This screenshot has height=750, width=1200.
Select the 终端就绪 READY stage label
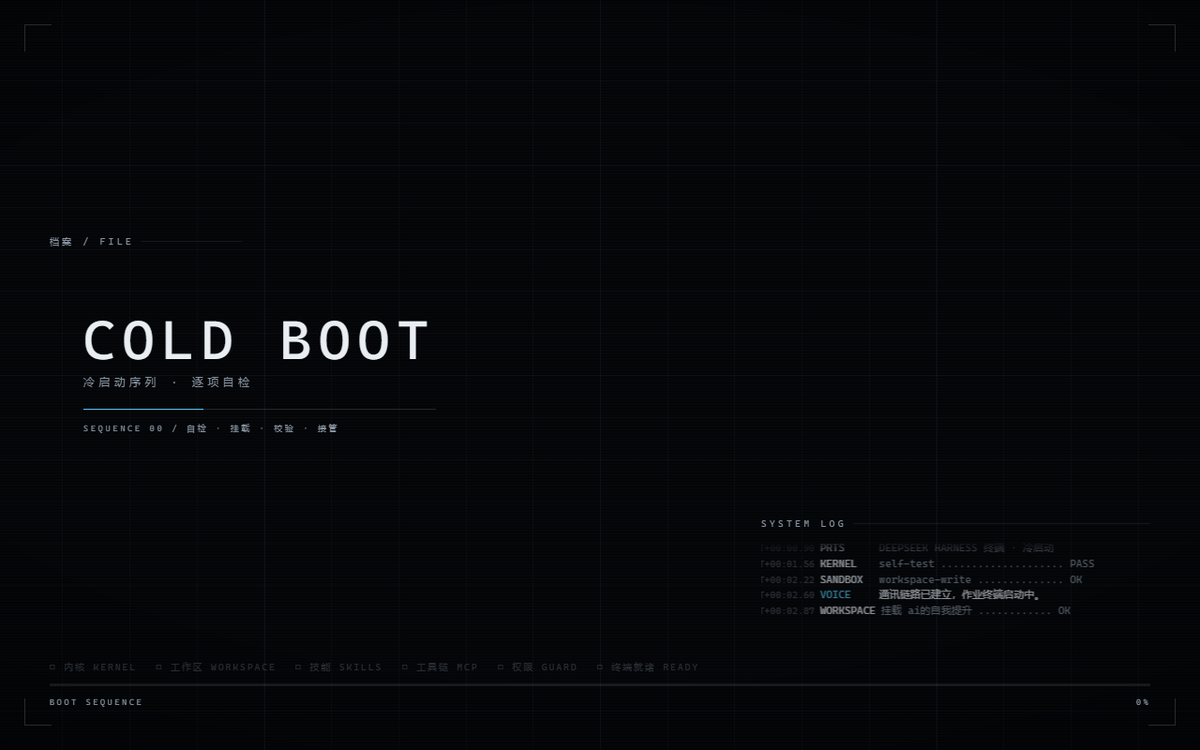coord(655,667)
